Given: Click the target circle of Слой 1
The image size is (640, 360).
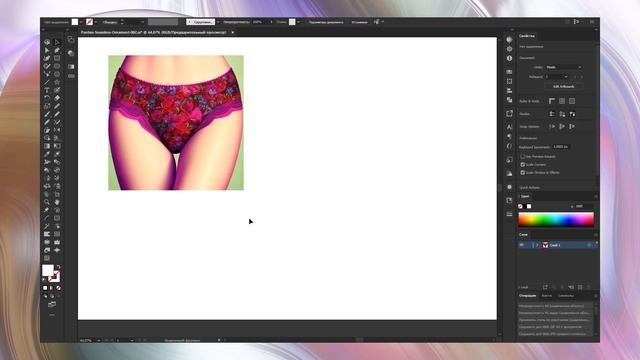Looking at the screenshot, I should 589,245.
